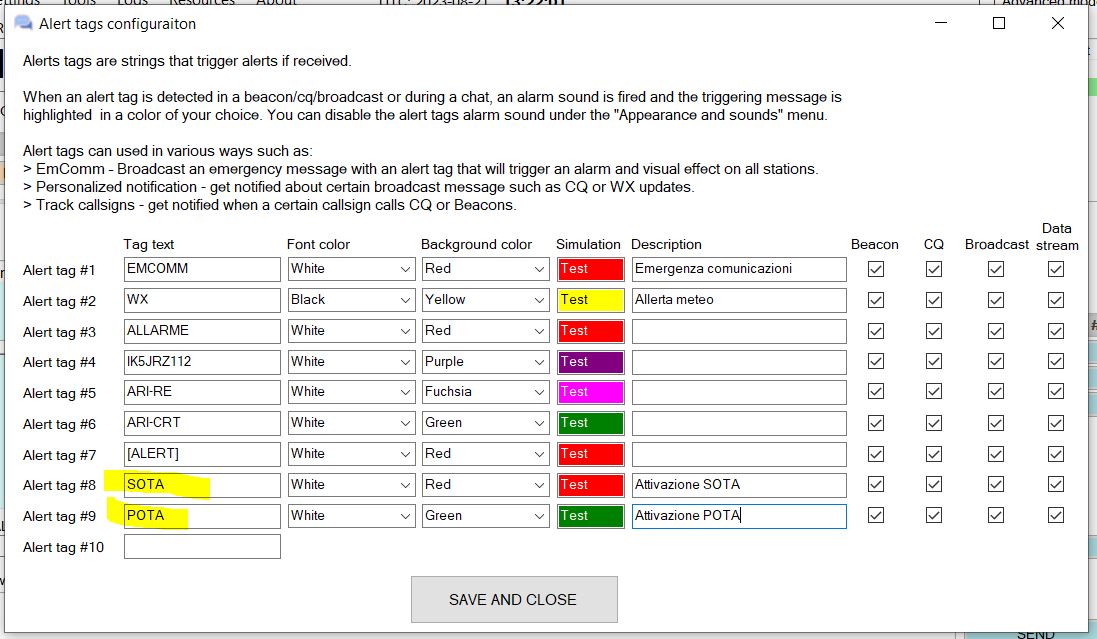Click the [ALERT] tag text field
Image resolution: width=1097 pixels, height=639 pixels.
point(202,454)
